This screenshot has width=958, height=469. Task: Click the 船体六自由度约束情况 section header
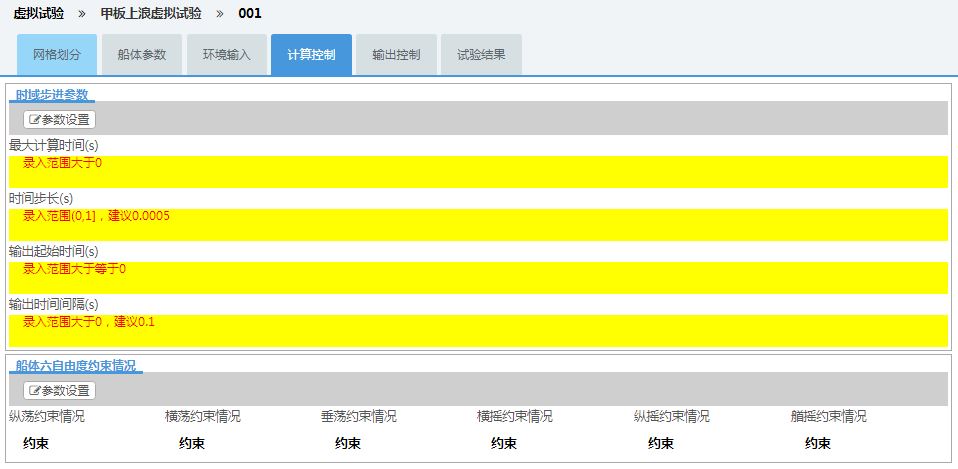76,366
